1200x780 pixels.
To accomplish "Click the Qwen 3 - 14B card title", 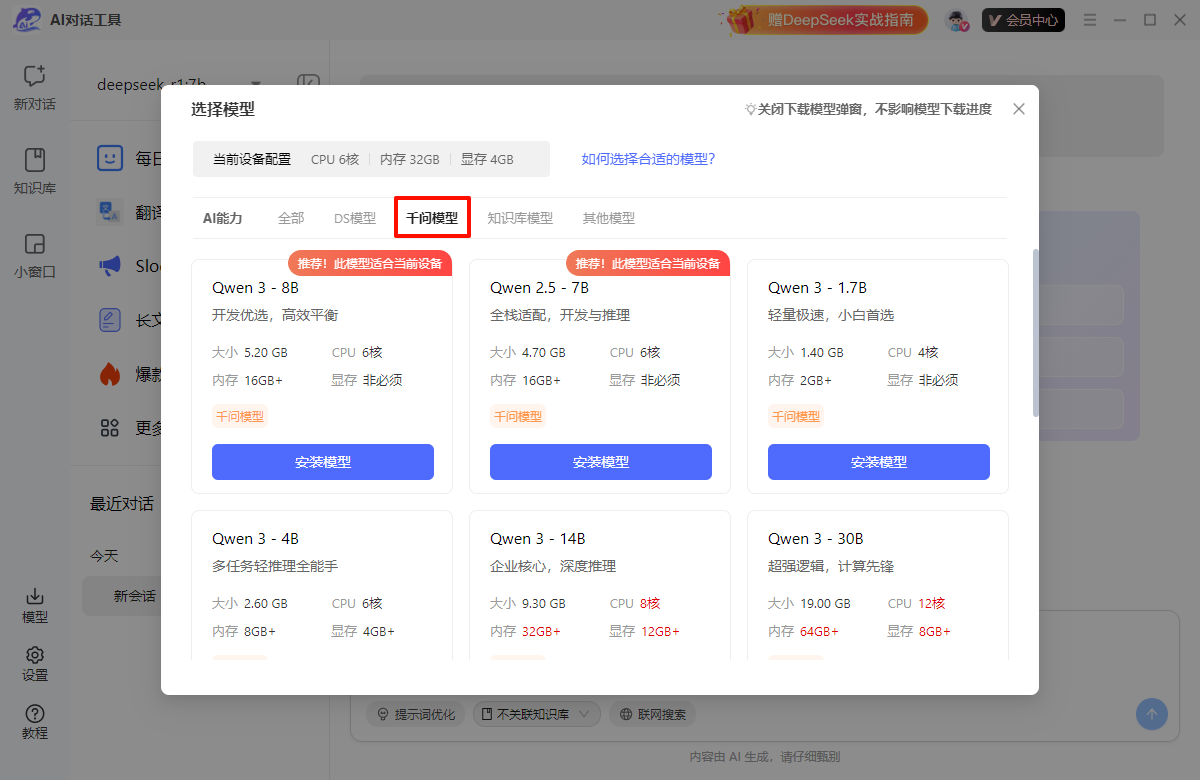I will (538, 539).
